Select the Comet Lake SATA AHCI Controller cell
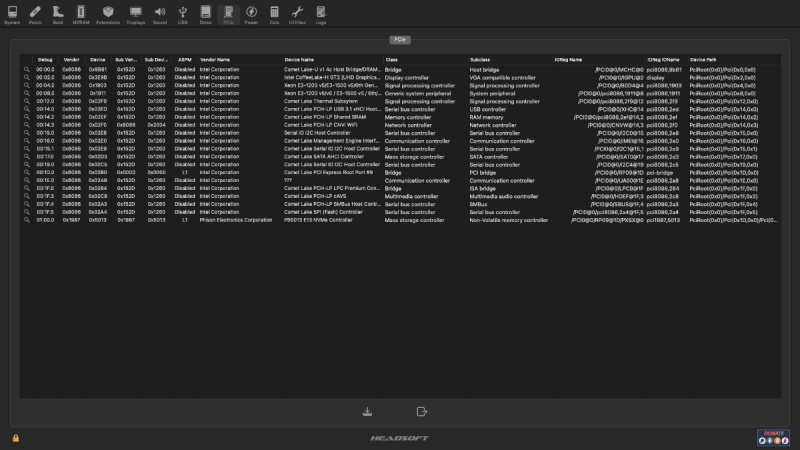Viewport: 800px width, 450px height. tap(324, 157)
